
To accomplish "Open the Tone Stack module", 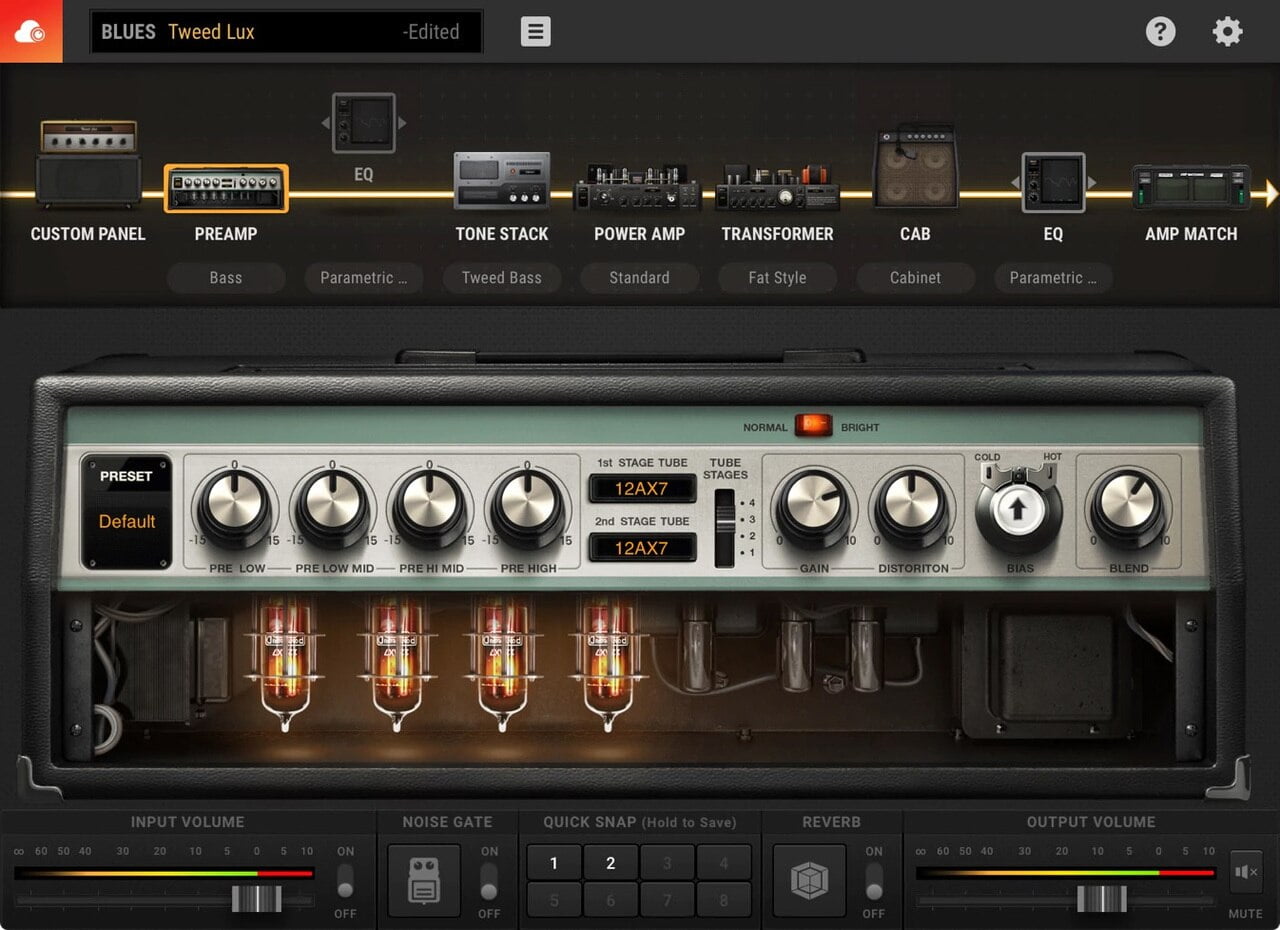I will click(x=502, y=182).
